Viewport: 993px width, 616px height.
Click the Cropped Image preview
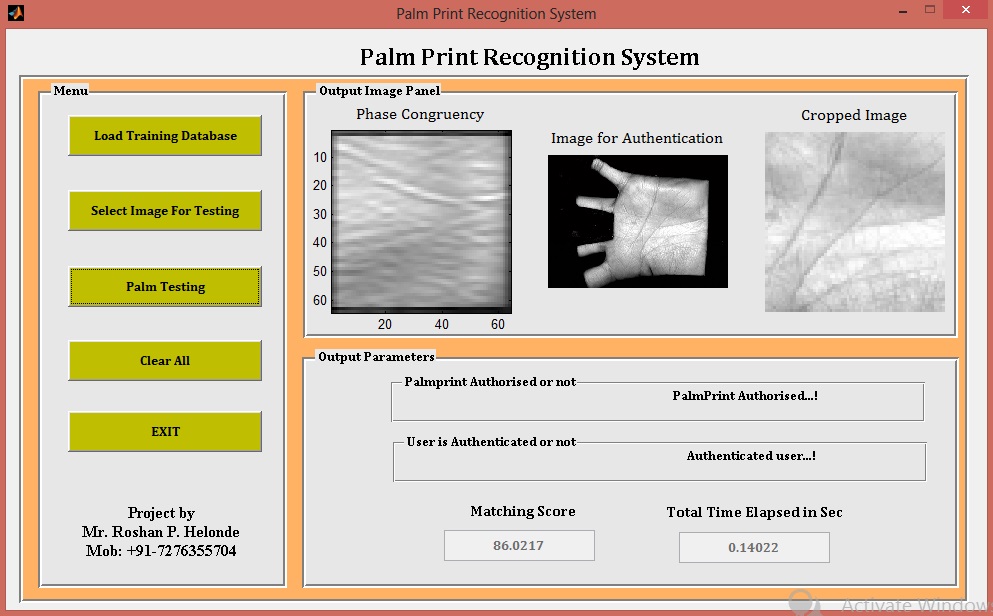[x=853, y=223]
